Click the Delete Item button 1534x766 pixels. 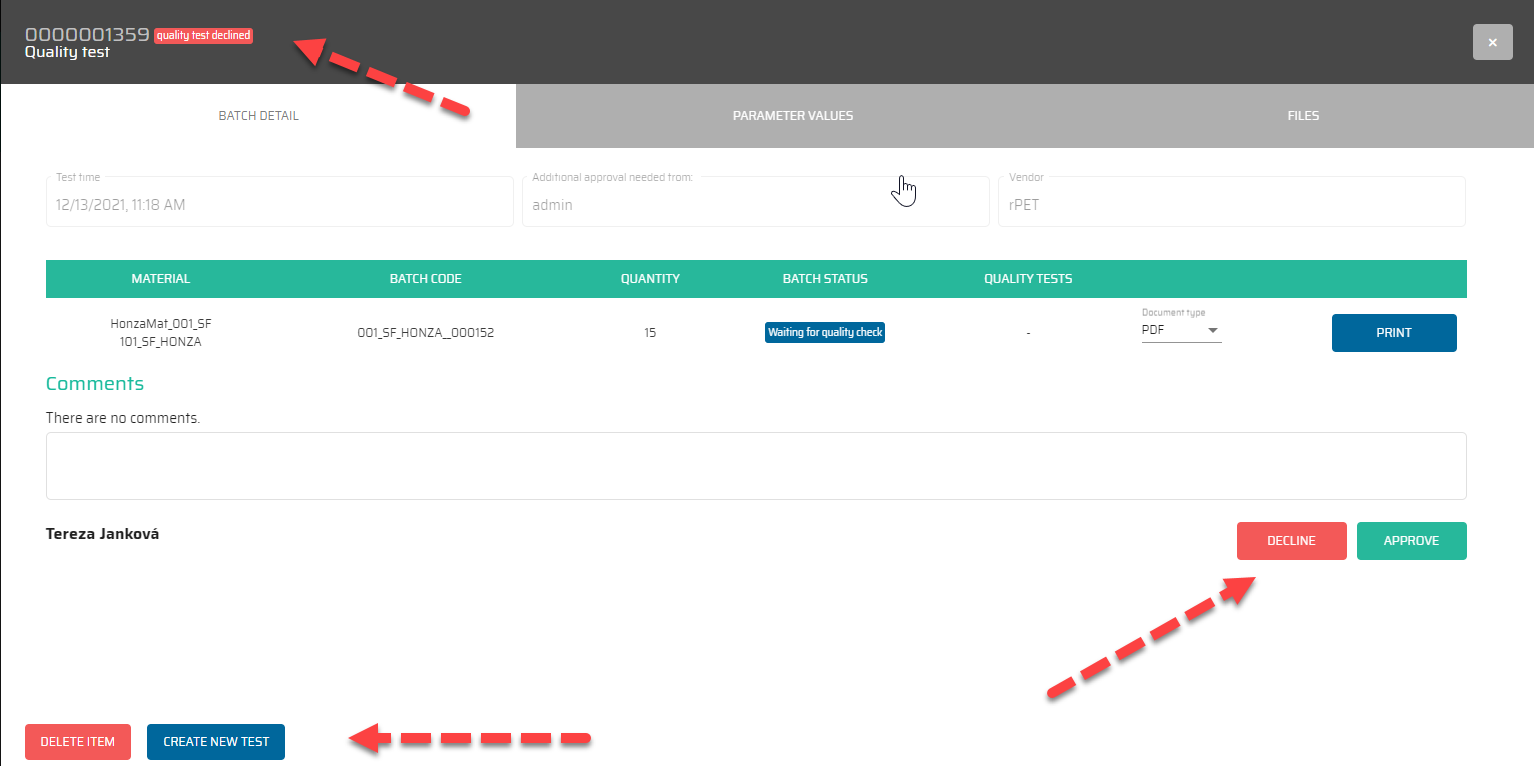click(x=78, y=742)
